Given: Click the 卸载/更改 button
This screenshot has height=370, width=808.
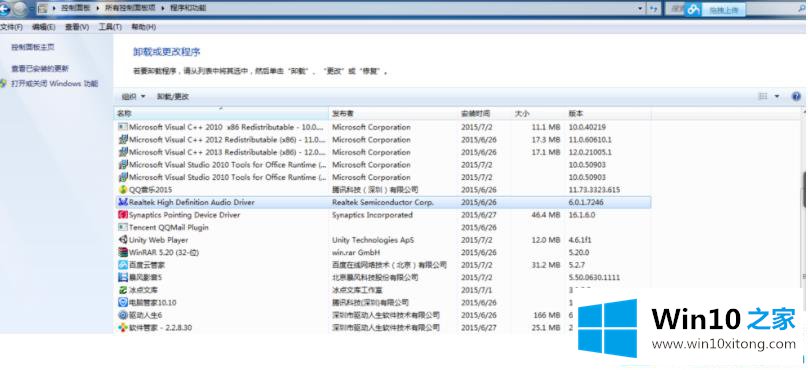Looking at the screenshot, I should pyautogui.click(x=173, y=96).
